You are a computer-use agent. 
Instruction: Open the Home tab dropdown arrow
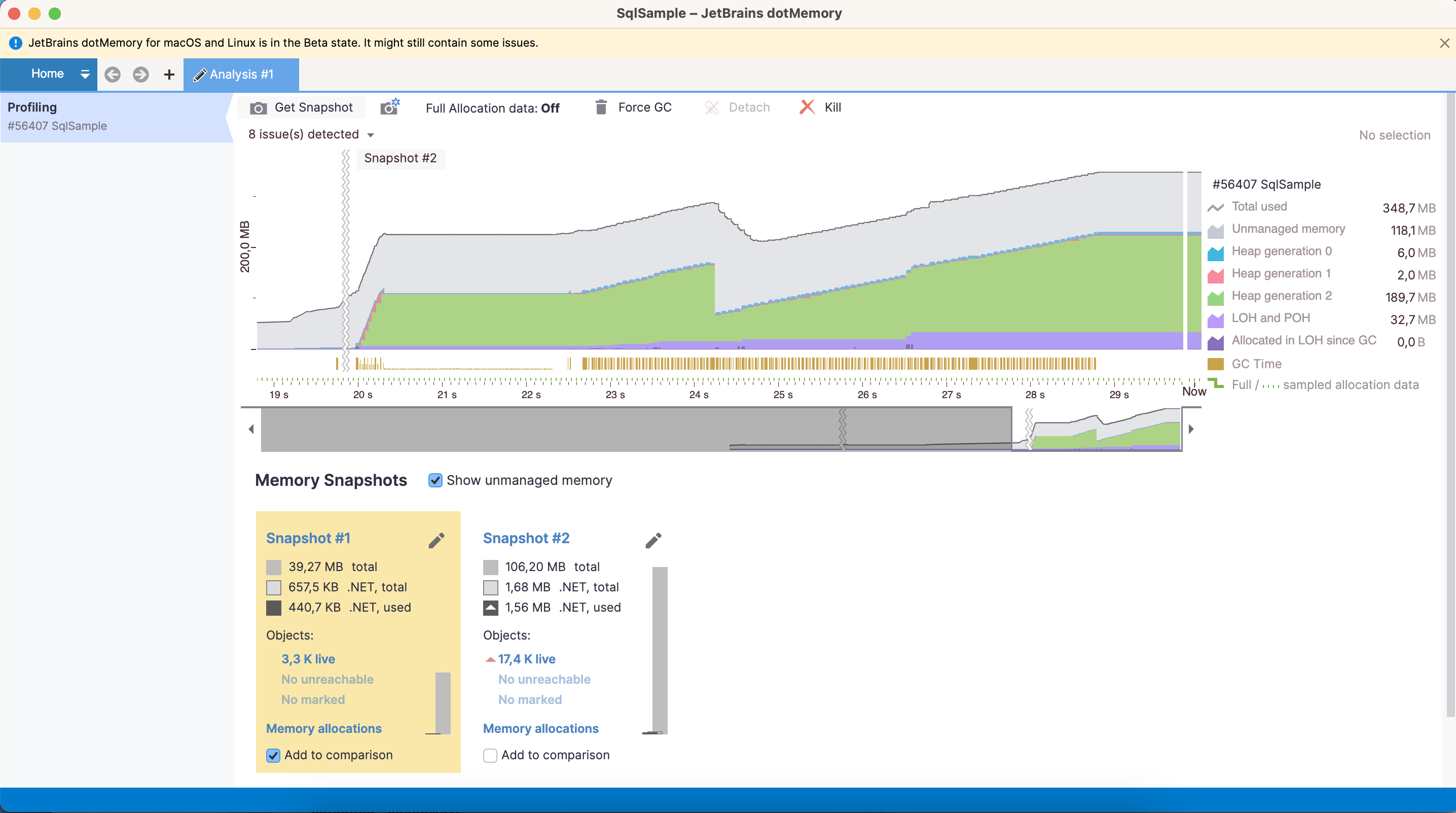tap(85, 74)
